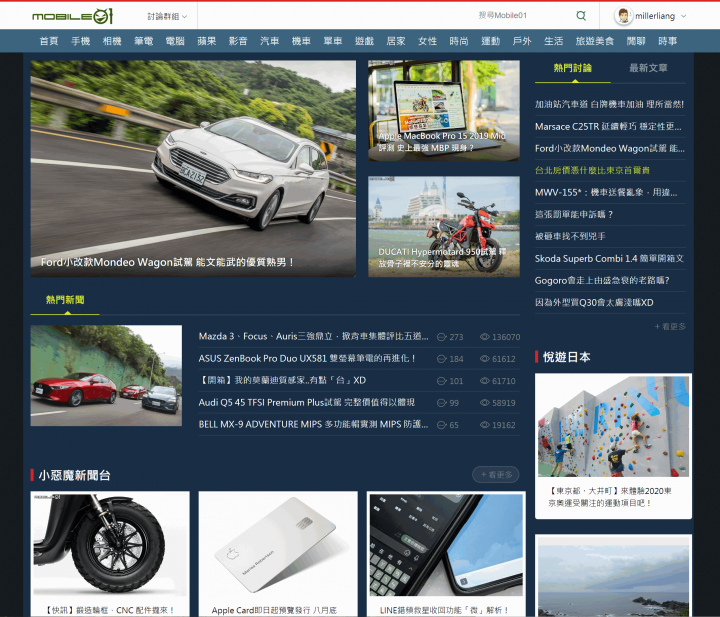Viewport: 720px width, 617px height.
Task: Open Mazda 3、Focus、Auris comparison article
Action: pyautogui.click(x=314, y=337)
